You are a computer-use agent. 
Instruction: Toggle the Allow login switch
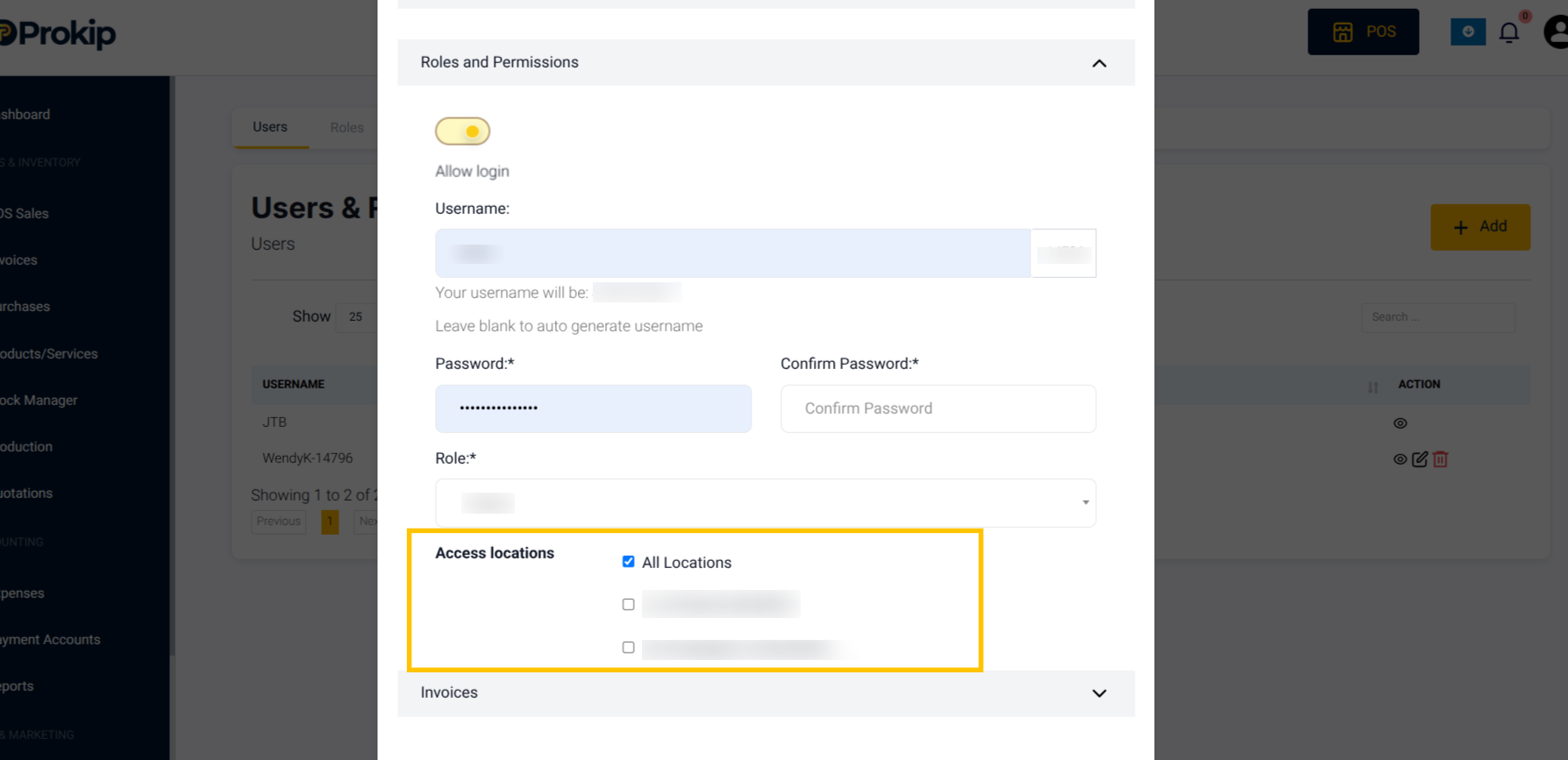point(462,131)
